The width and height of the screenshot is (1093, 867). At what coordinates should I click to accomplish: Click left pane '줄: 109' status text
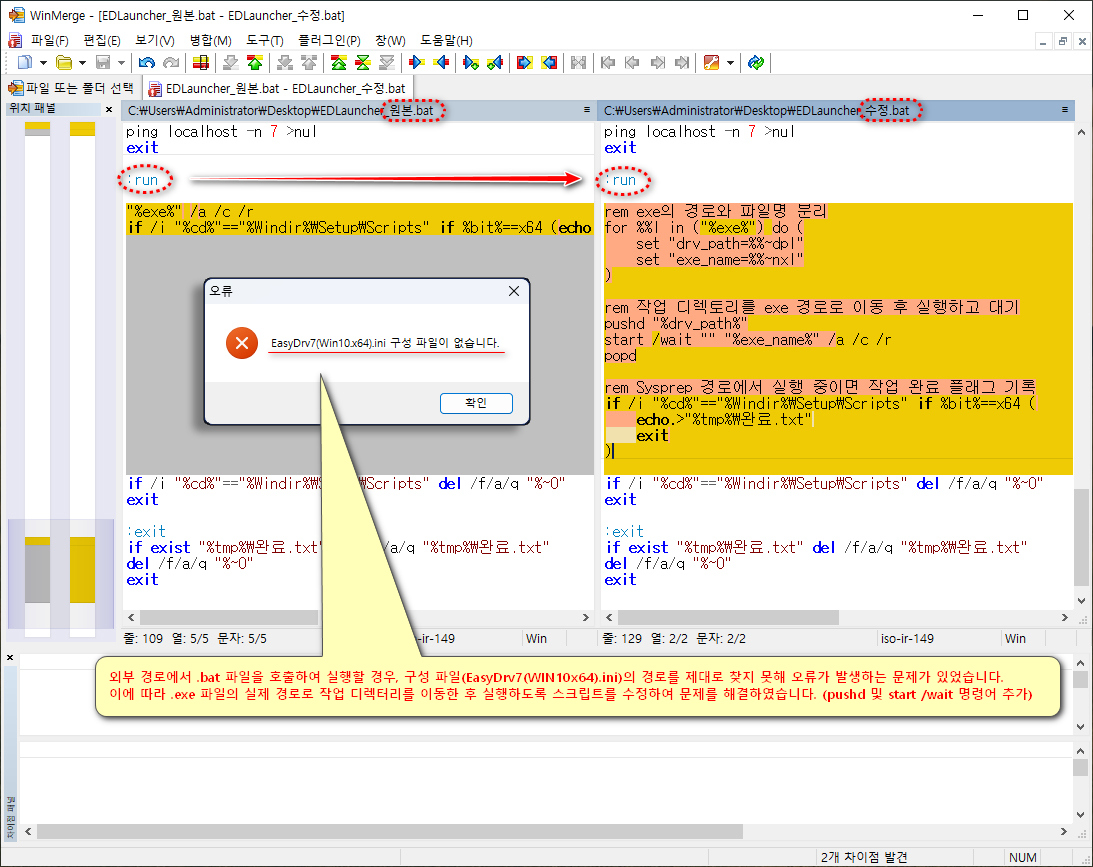[143, 638]
